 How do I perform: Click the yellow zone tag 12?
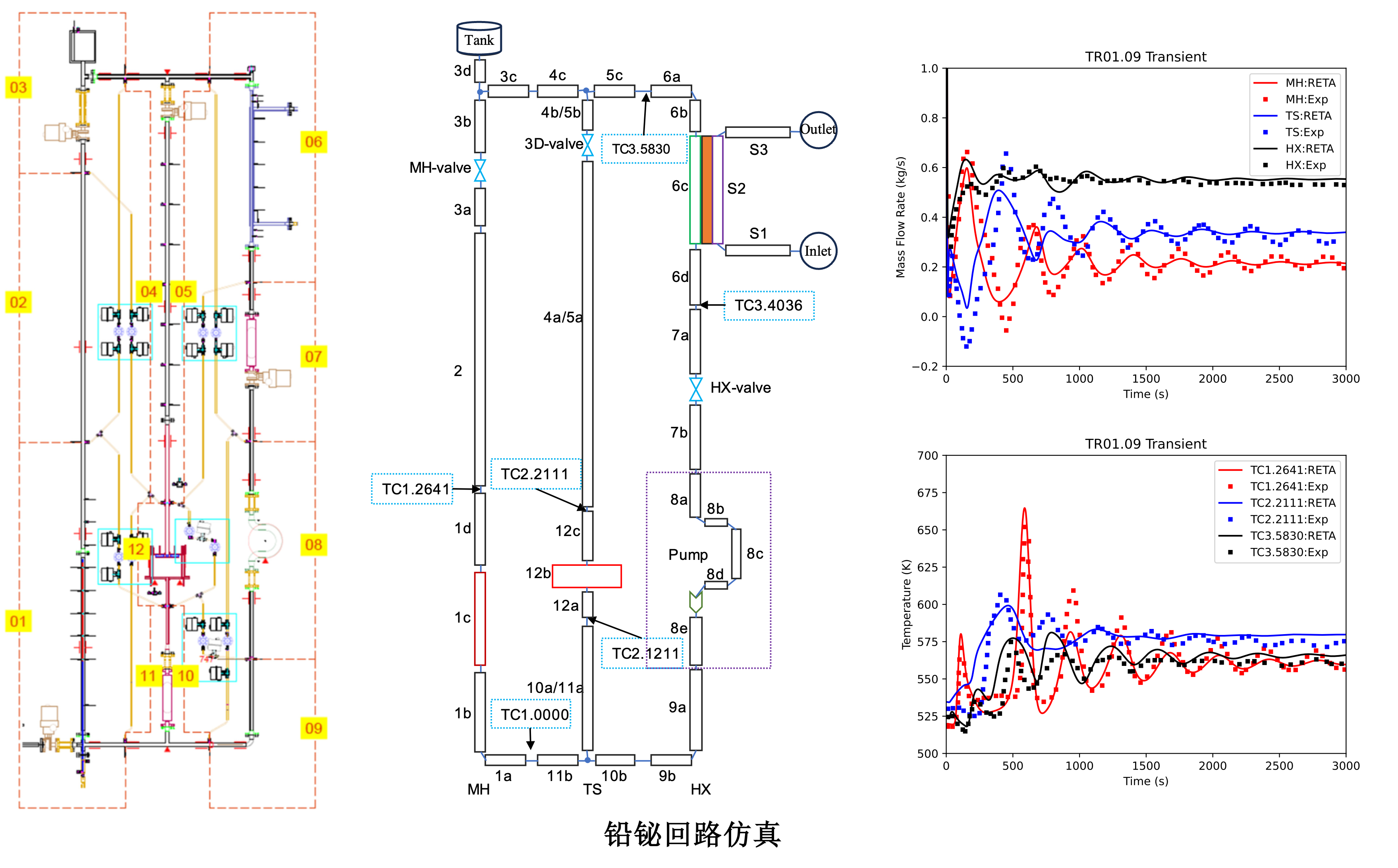(x=137, y=550)
